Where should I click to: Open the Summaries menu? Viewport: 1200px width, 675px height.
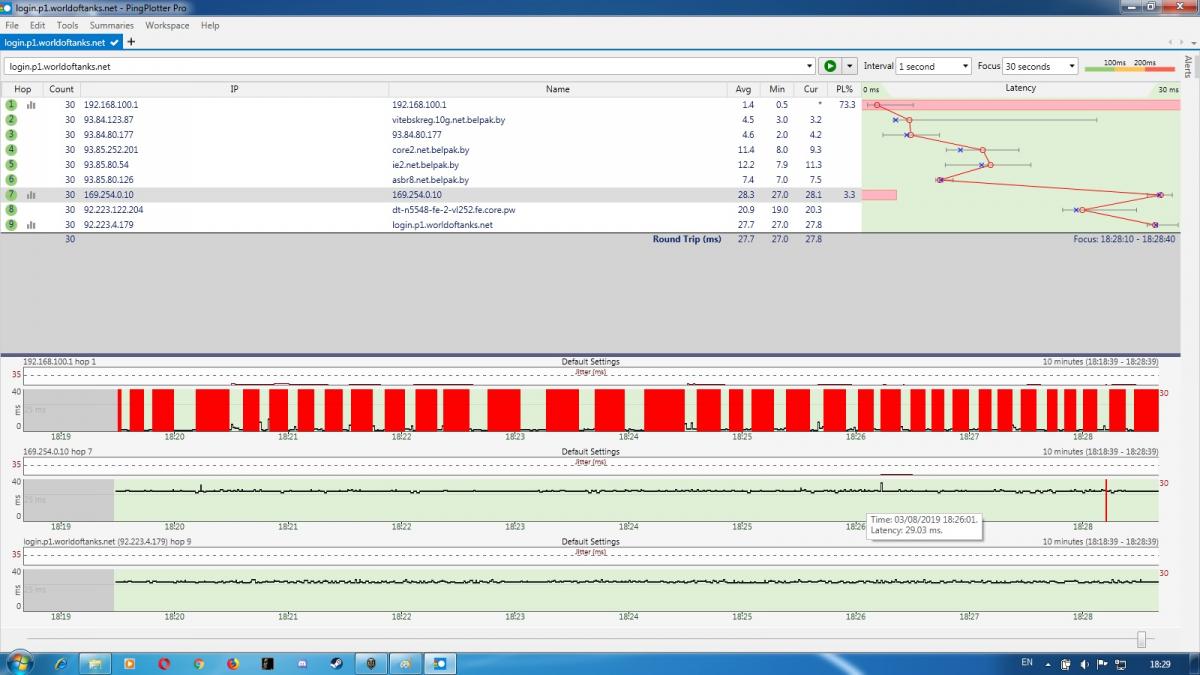111,25
